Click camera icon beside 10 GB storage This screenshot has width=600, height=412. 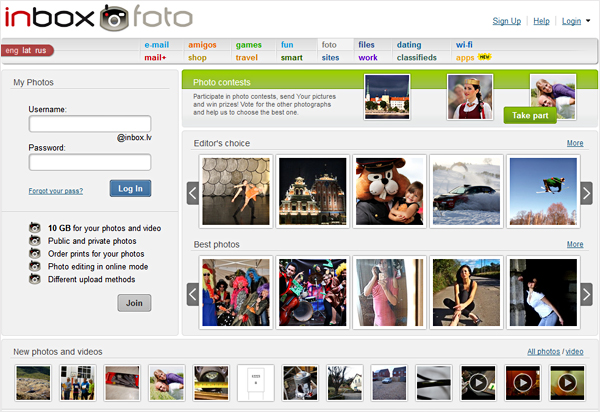(35, 228)
